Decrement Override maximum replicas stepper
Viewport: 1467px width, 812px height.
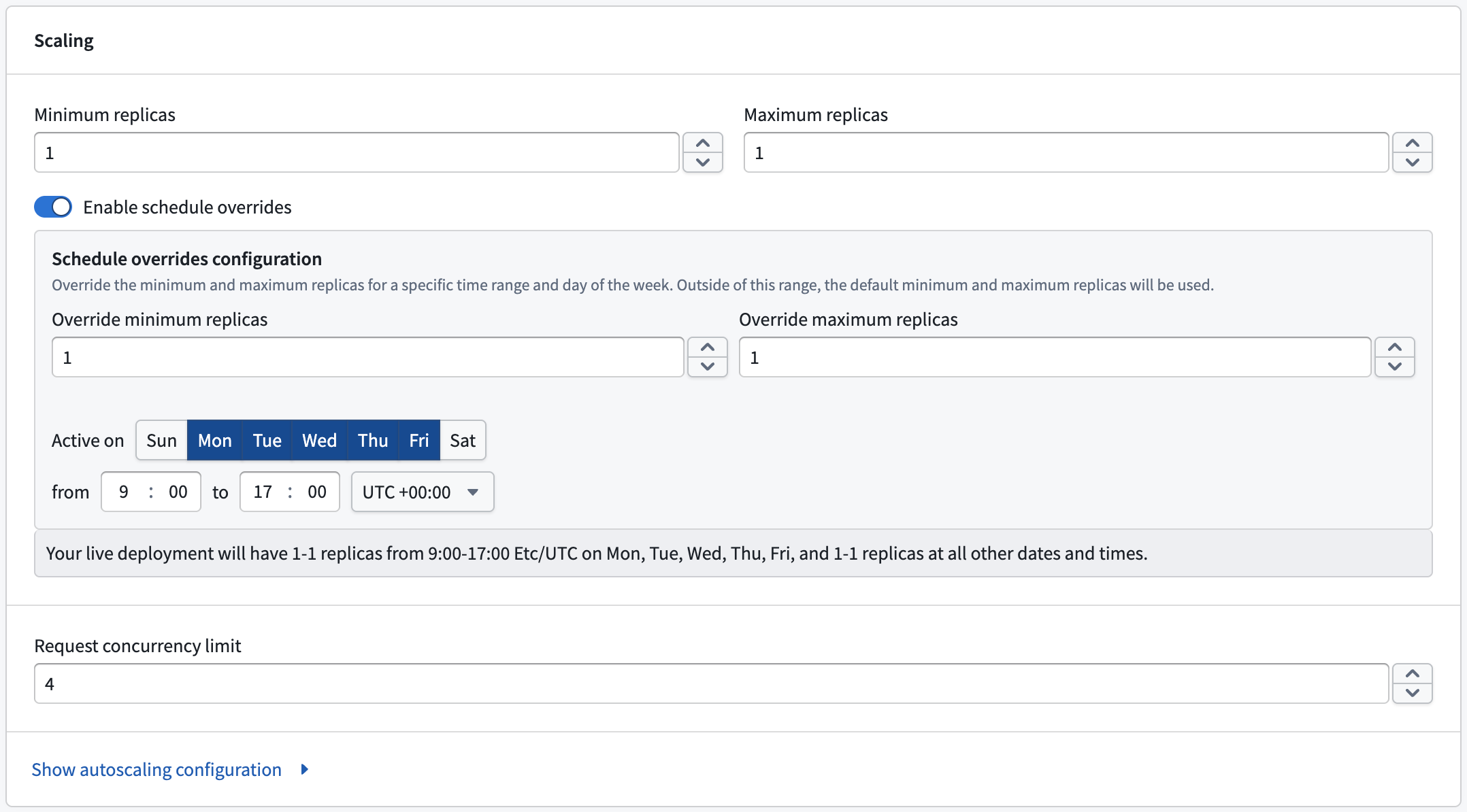[1395, 367]
